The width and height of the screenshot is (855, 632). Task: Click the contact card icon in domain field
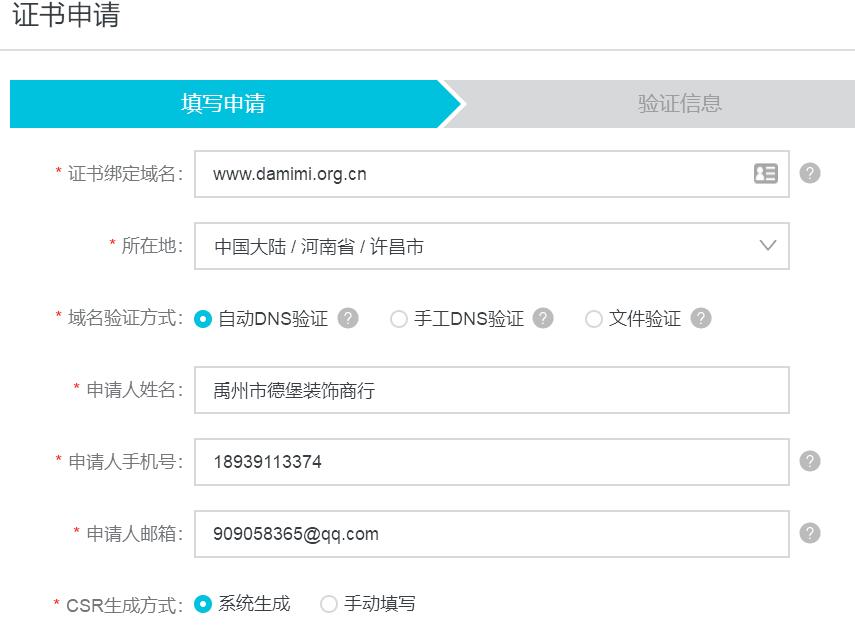(x=765, y=174)
